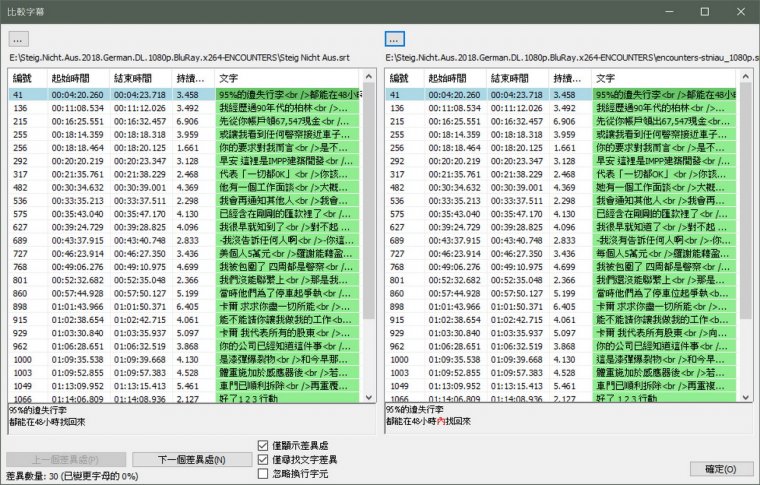
Task: Uncheck 僅尋找文字差異 checkbox
Action: [x=263, y=459]
